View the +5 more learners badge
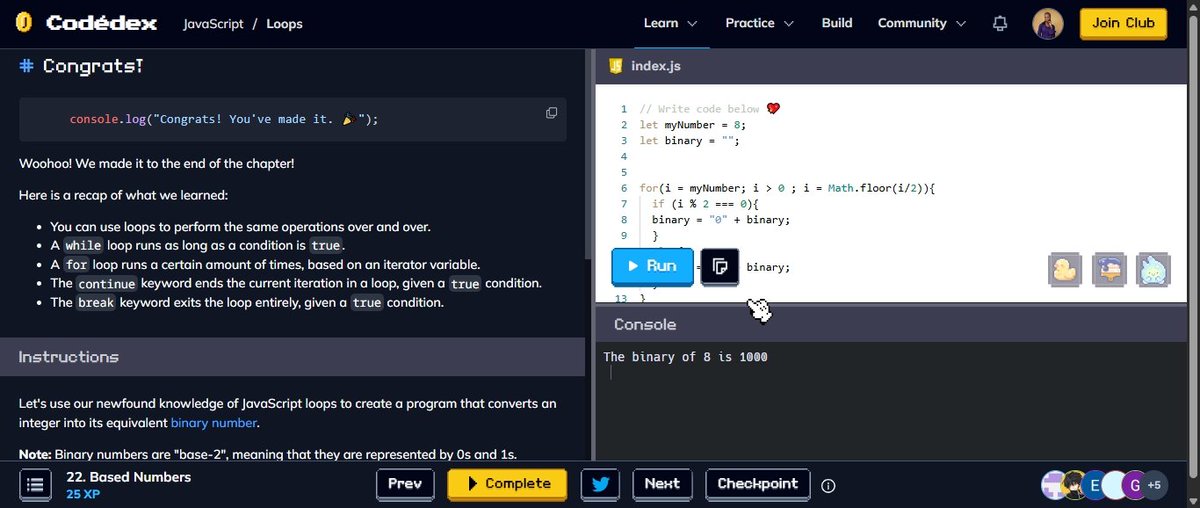The image size is (1200, 508). pyautogui.click(x=1154, y=484)
